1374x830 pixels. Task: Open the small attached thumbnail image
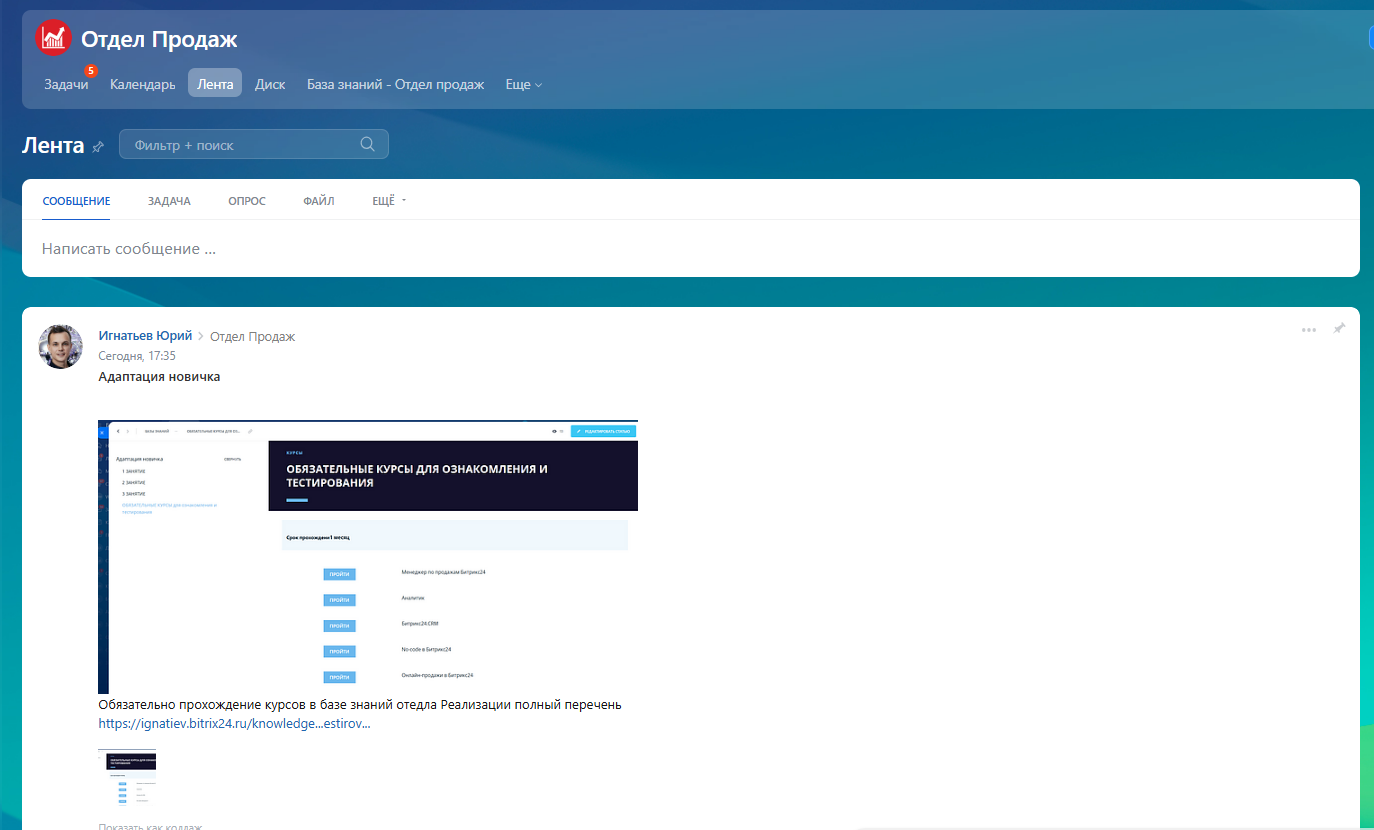point(127,778)
